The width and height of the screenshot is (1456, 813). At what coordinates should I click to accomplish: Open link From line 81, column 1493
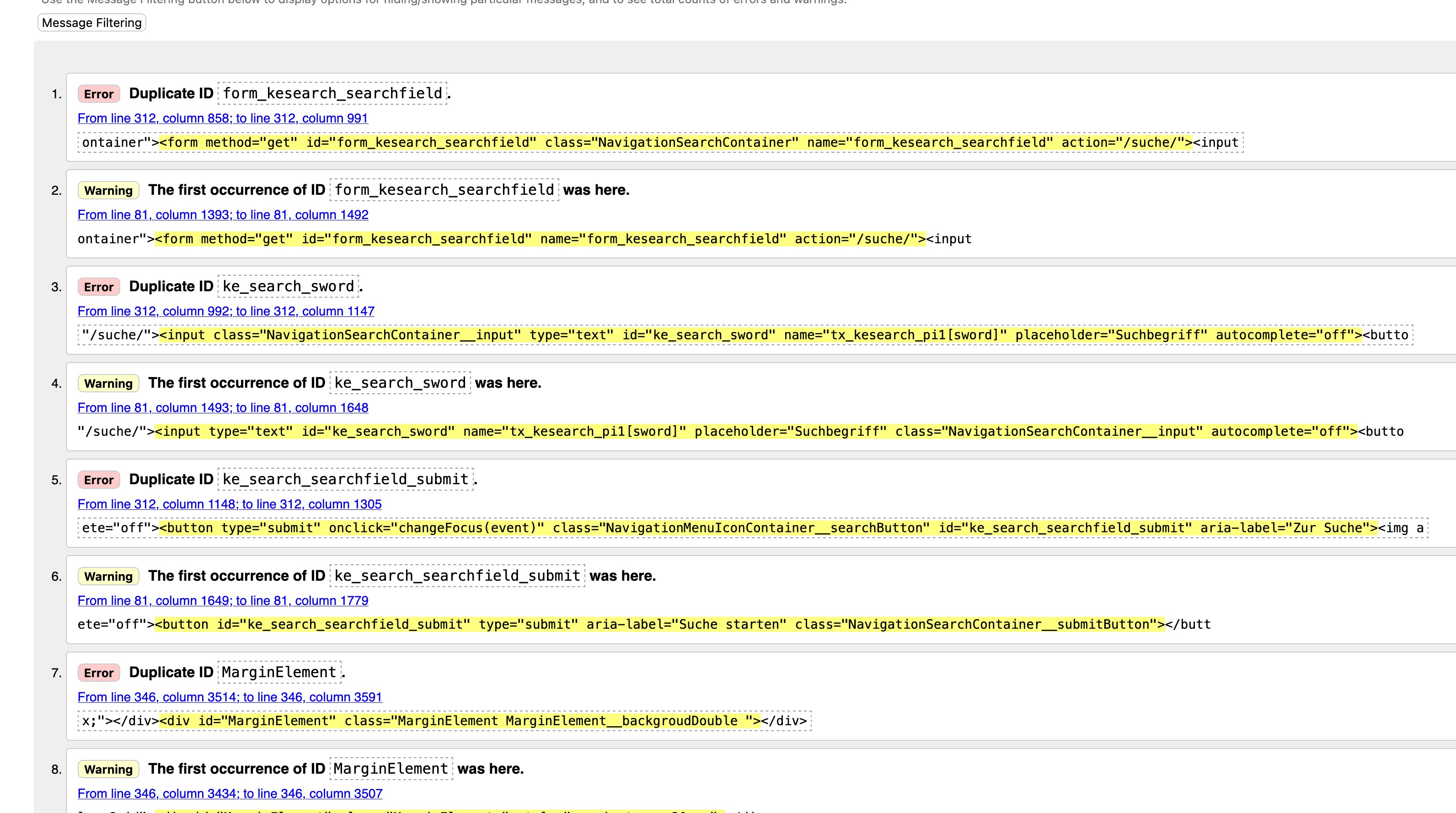(x=223, y=407)
